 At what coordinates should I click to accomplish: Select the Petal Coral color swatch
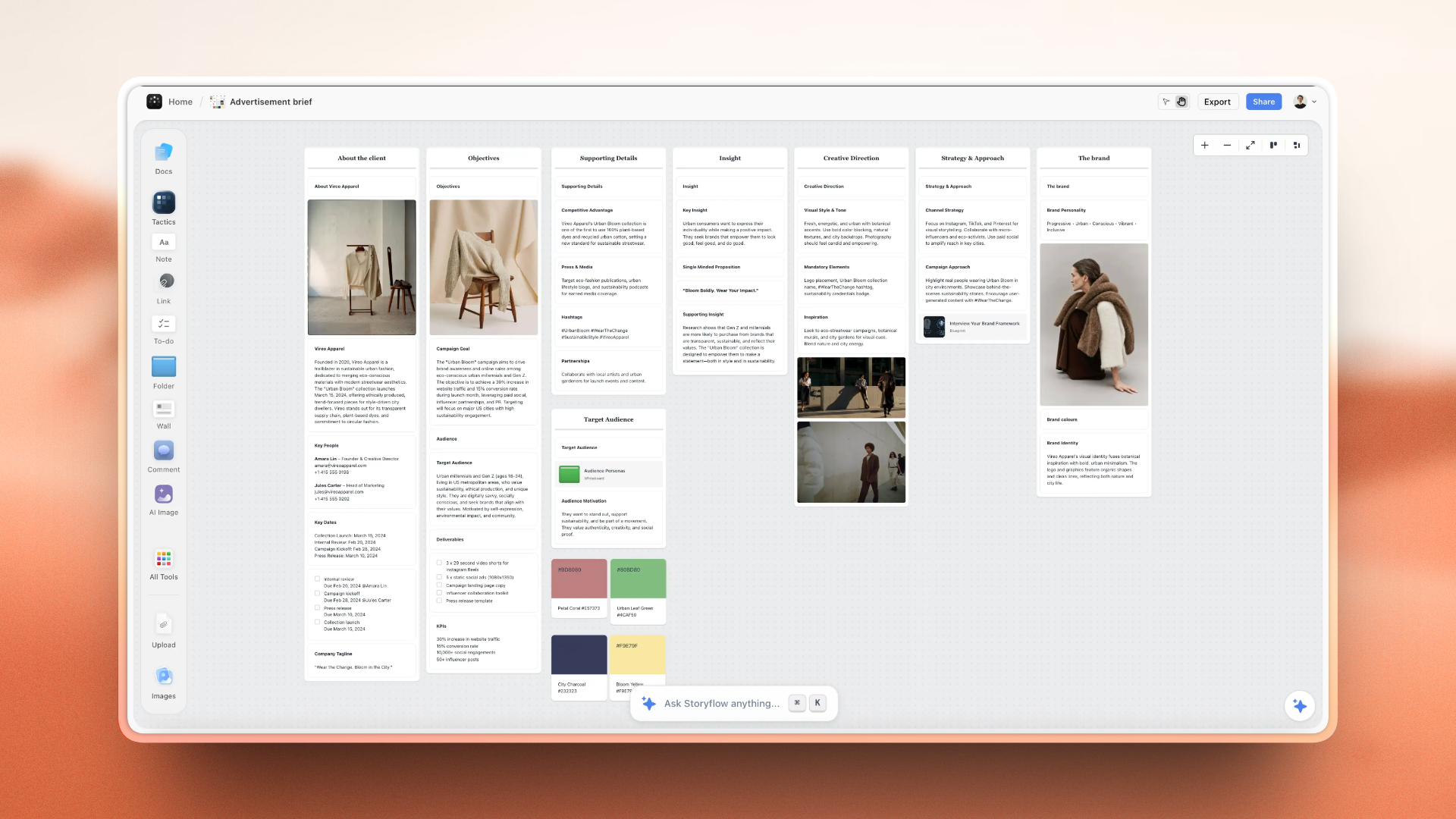[579, 579]
